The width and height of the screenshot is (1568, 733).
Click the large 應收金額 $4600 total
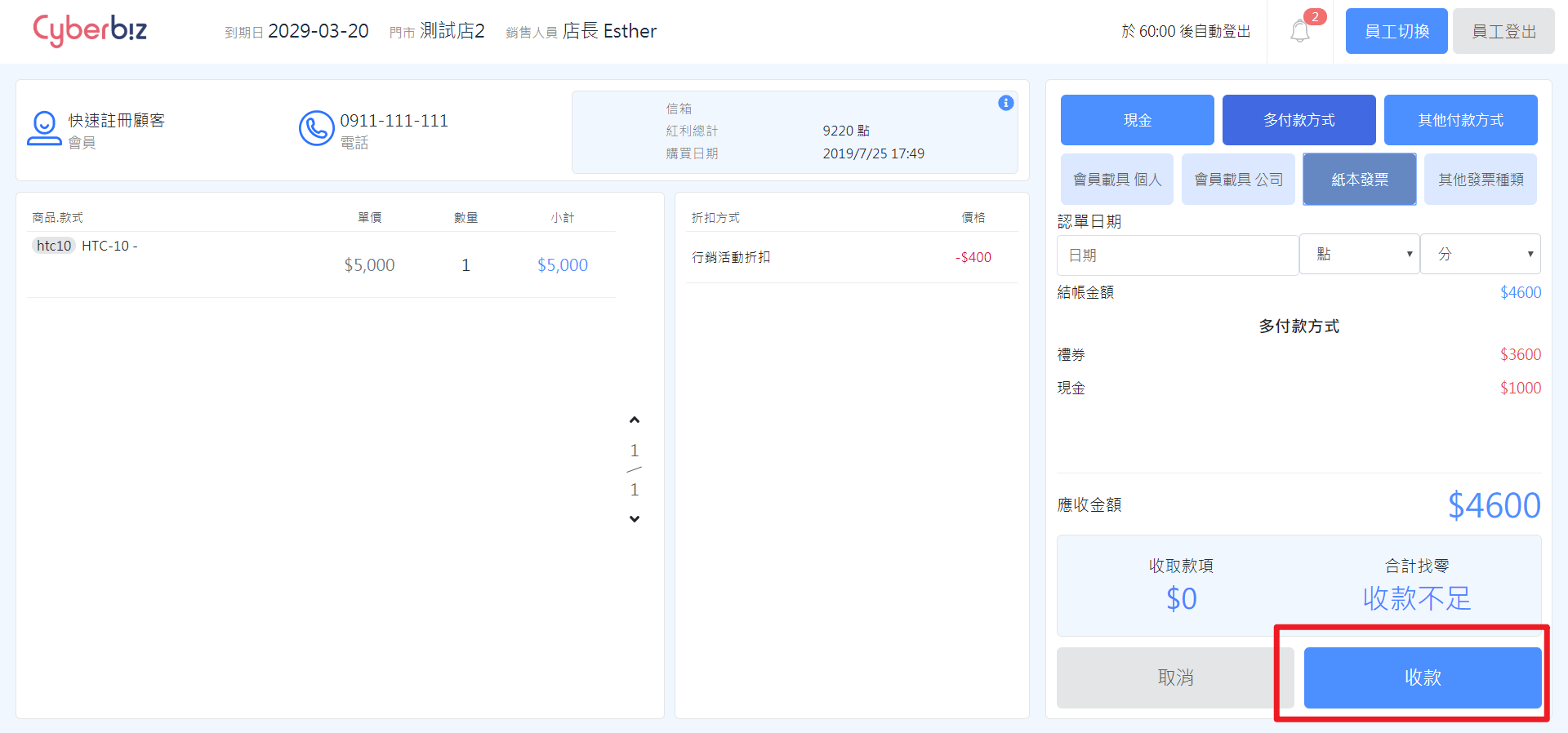click(1494, 505)
